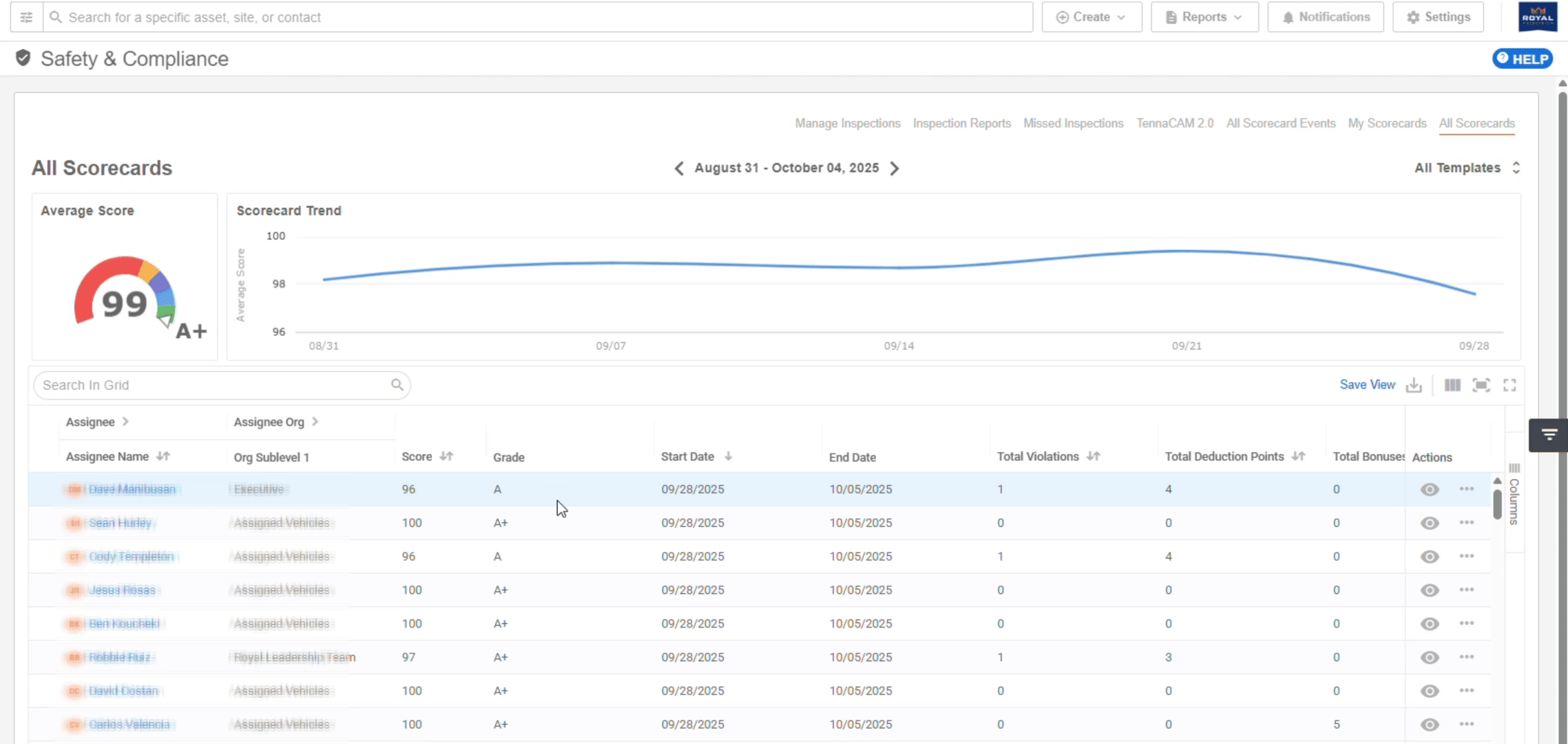The image size is (1568, 744).
Task: Open the three-dots actions for first row
Action: 1466,489
